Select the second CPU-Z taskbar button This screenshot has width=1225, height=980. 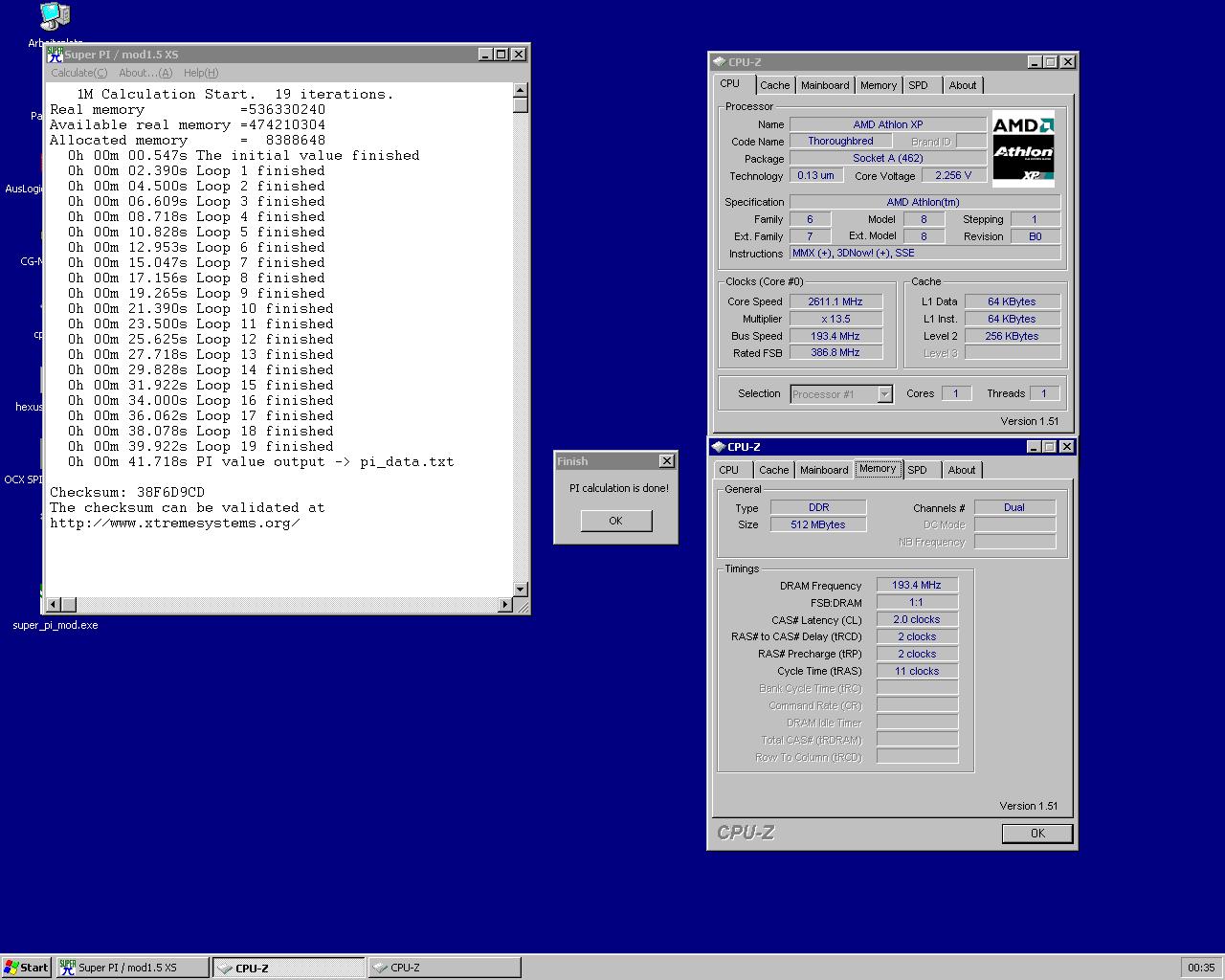pos(444,968)
